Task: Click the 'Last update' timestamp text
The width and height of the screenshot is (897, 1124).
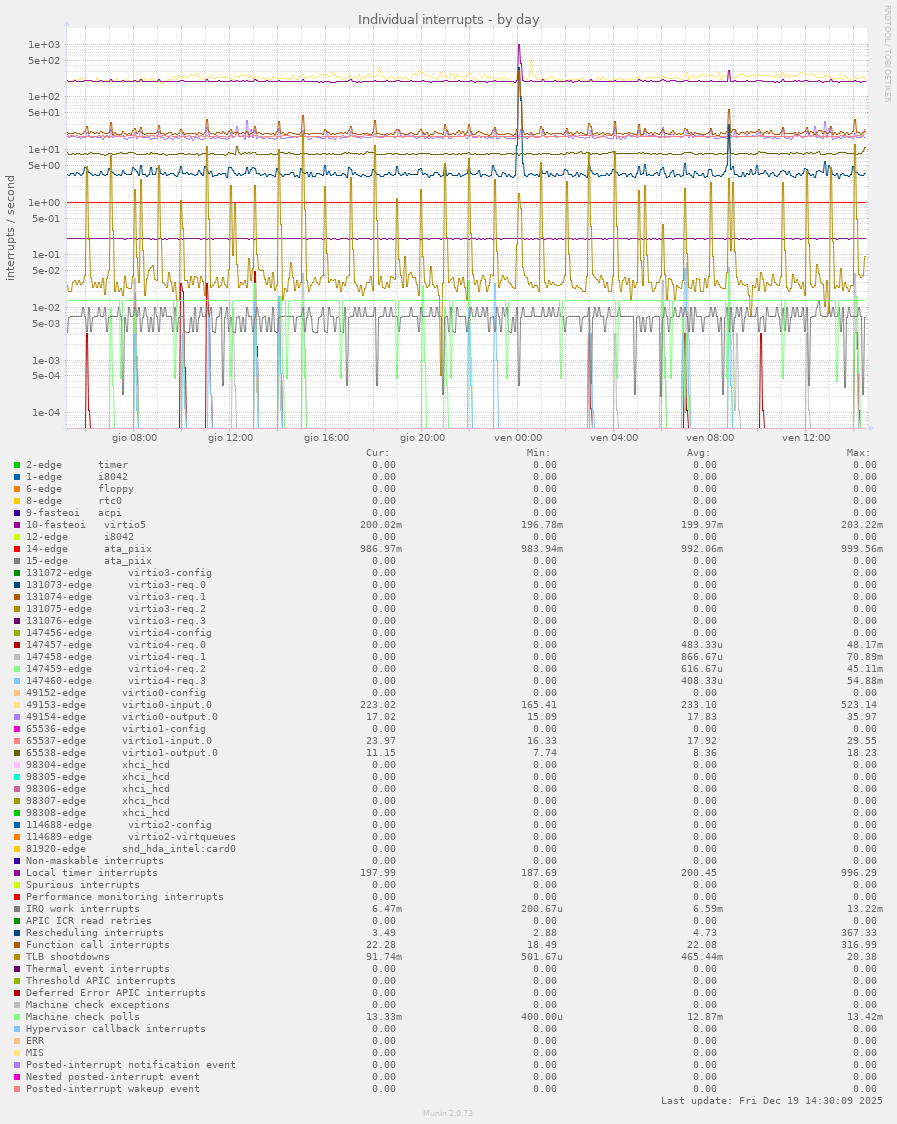Action: [772, 1101]
